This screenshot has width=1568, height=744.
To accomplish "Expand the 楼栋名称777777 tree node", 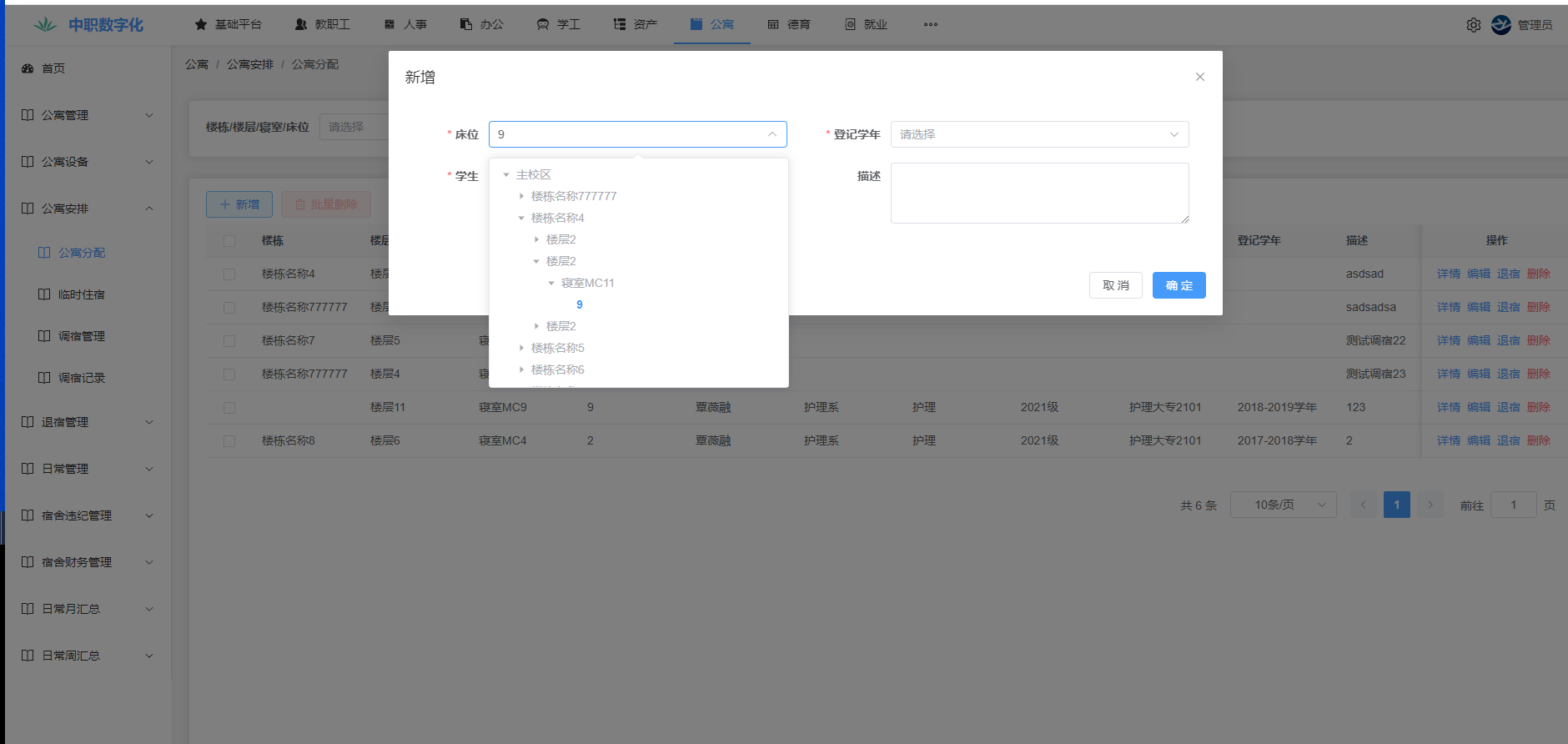I will 521,196.
